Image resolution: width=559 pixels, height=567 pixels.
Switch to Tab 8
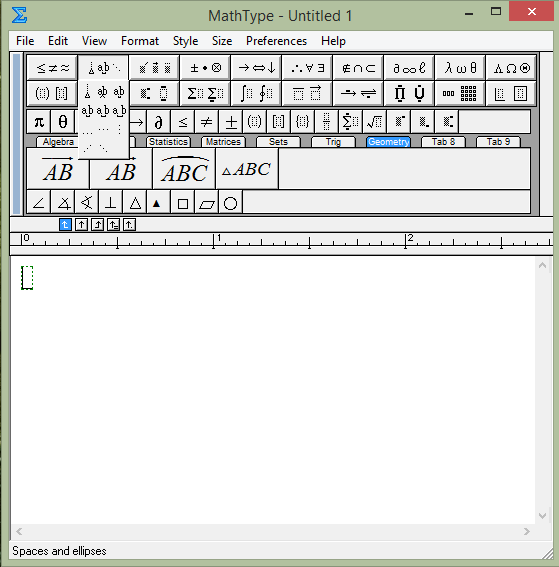443,142
